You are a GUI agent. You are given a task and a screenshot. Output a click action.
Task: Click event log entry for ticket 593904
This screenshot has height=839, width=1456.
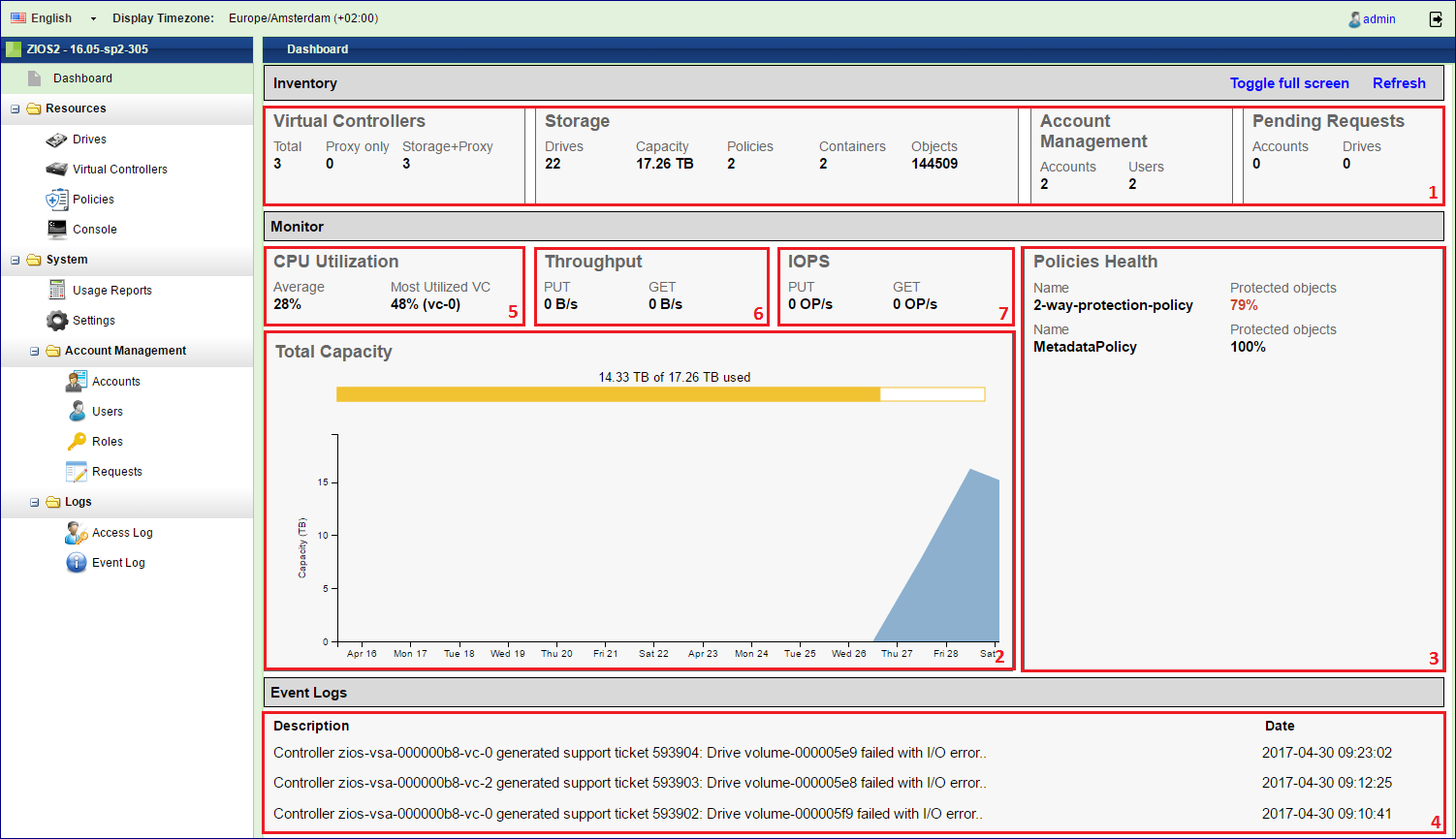pos(630,753)
